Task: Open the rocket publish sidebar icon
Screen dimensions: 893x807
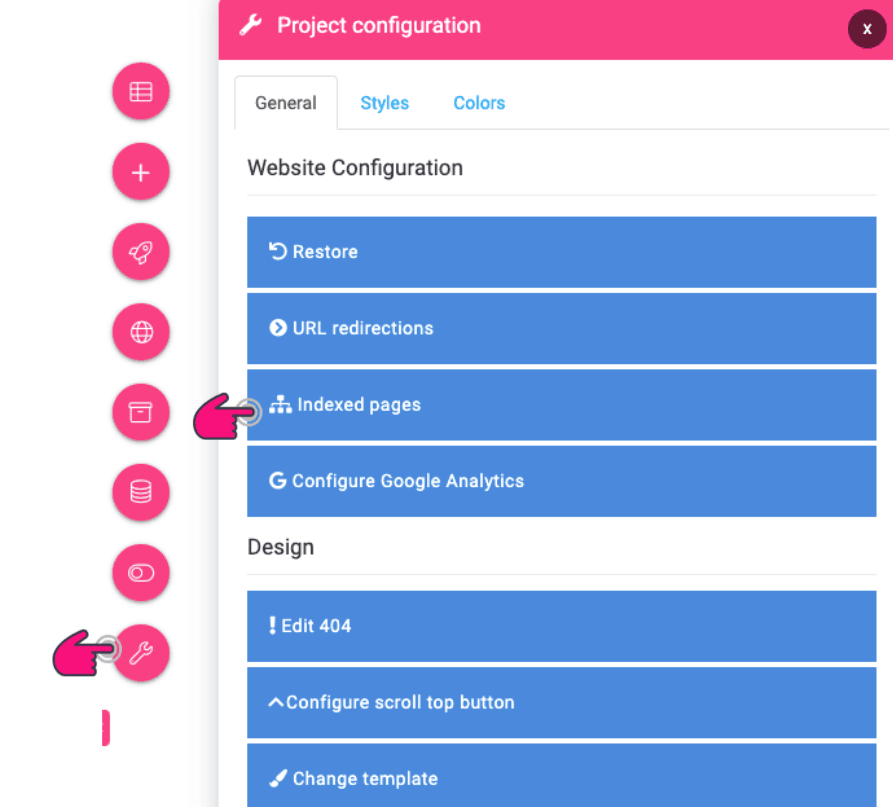Action: point(141,252)
